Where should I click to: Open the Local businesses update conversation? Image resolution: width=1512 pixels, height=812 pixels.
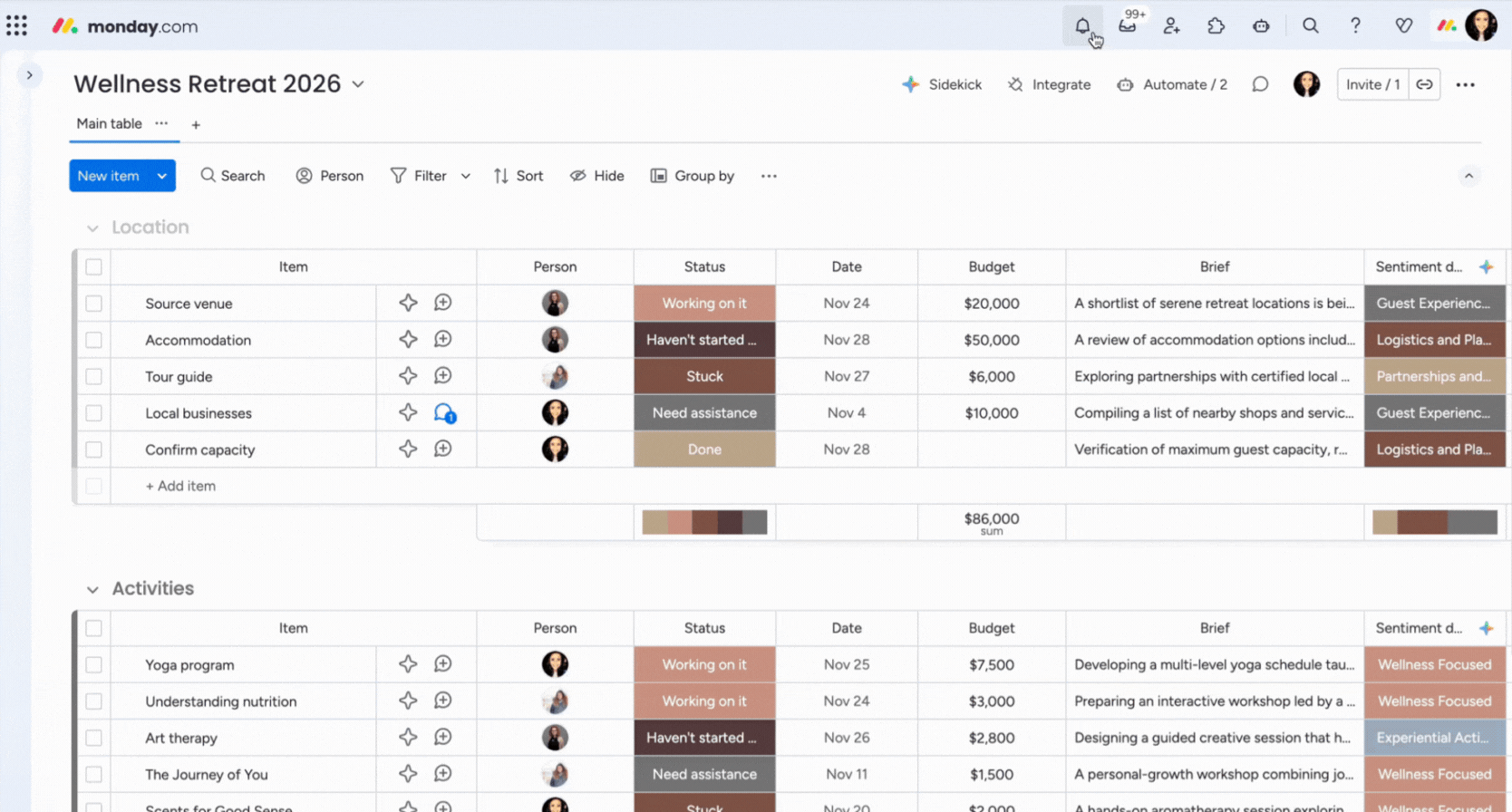(x=443, y=413)
